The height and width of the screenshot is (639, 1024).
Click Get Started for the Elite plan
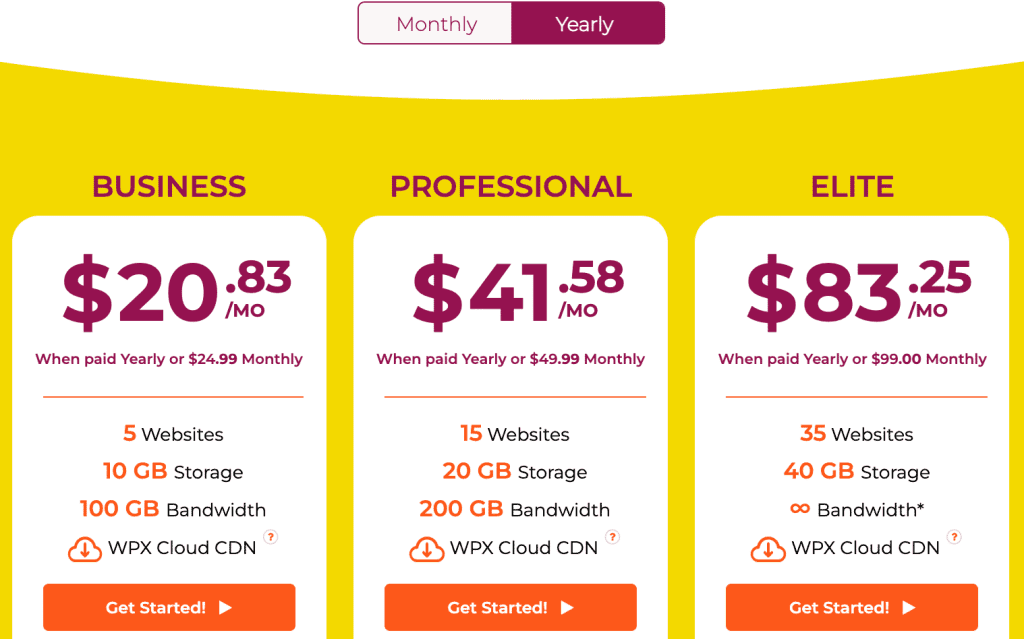(x=851, y=607)
